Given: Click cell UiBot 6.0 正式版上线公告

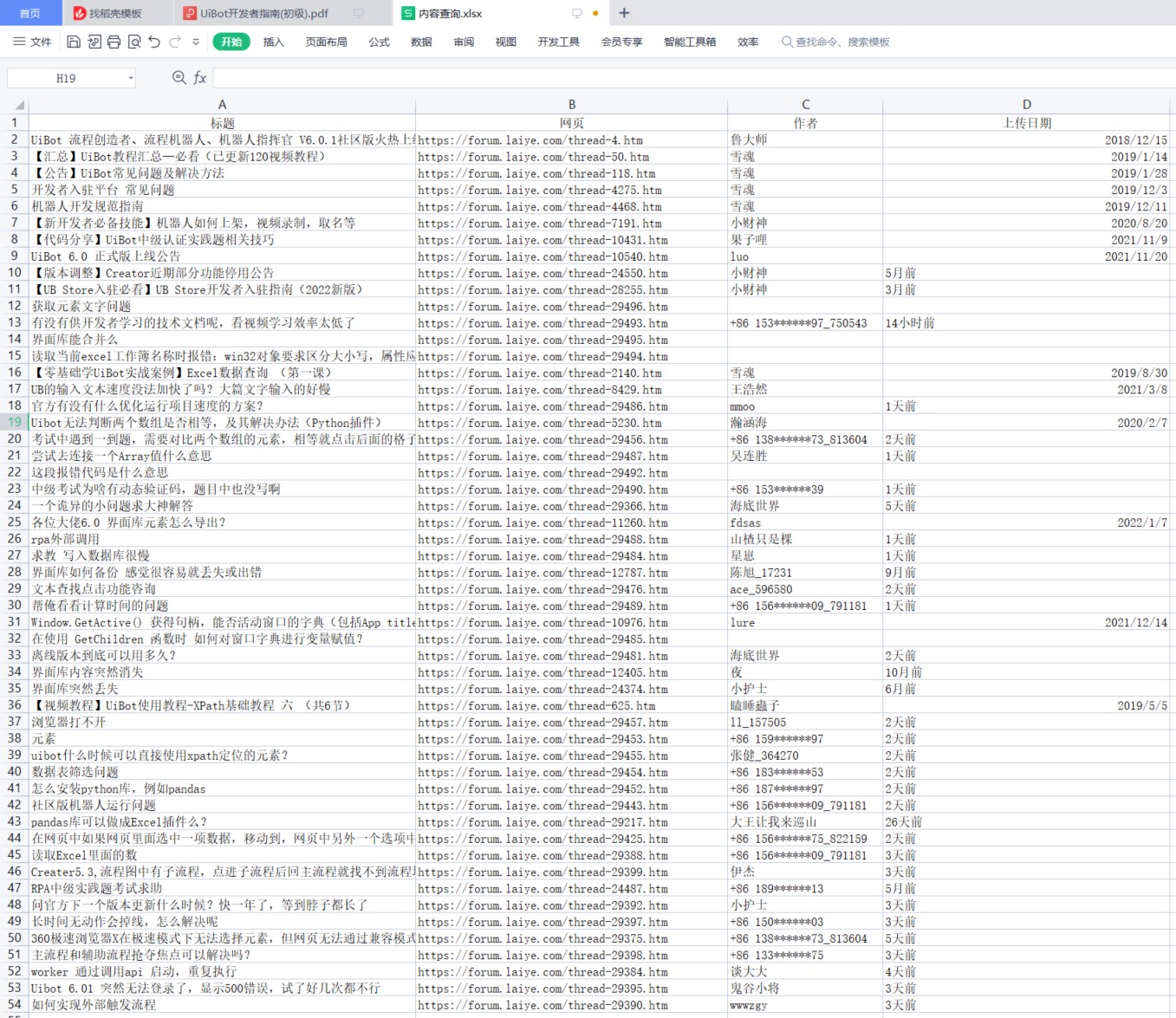Looking at the screenshot, I should point(222,256).
